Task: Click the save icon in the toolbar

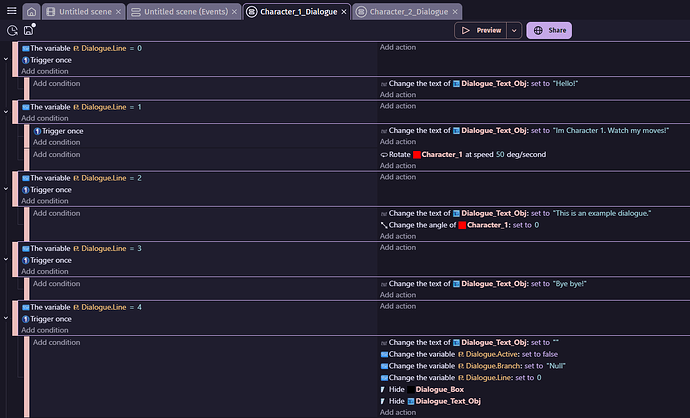Action: (x=29, y=31)
